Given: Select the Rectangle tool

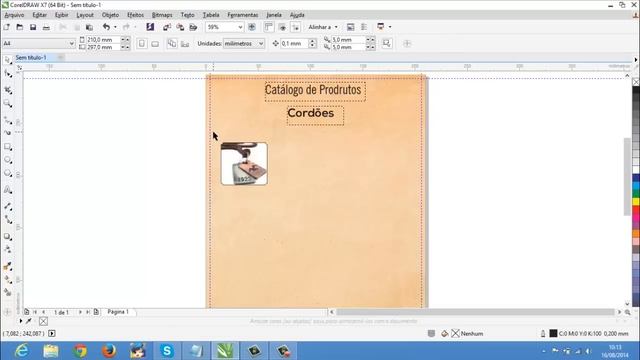Looking at the screenshot, I should [x=7, y=147].
